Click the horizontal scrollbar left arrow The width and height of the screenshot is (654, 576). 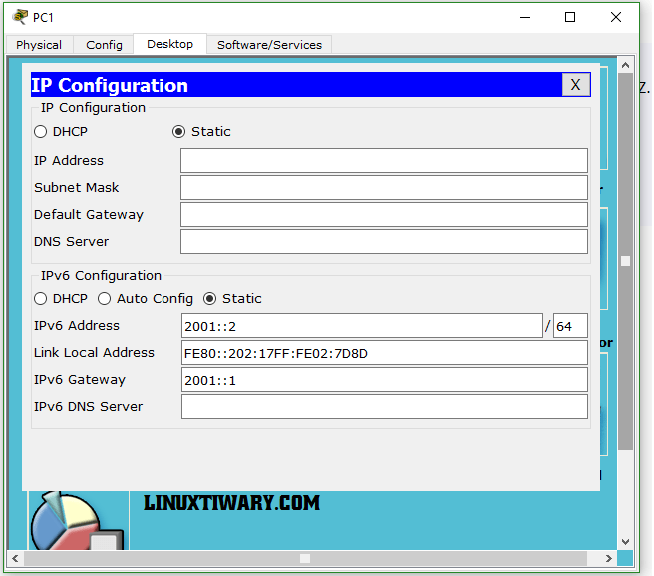(15, 558)
